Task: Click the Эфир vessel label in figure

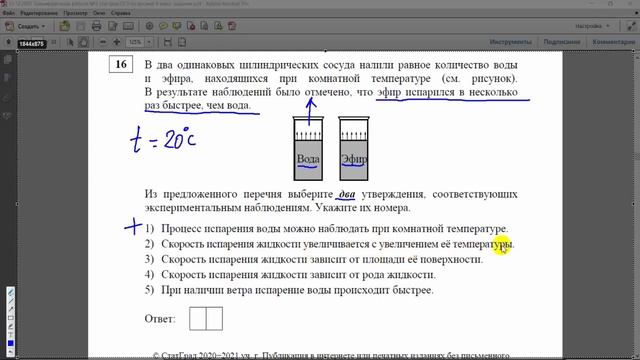Action: tap(353, 159)
